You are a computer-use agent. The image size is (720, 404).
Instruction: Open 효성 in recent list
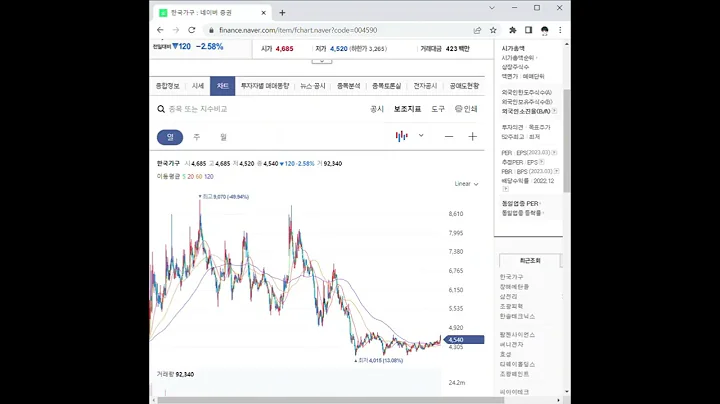point(505,354)
